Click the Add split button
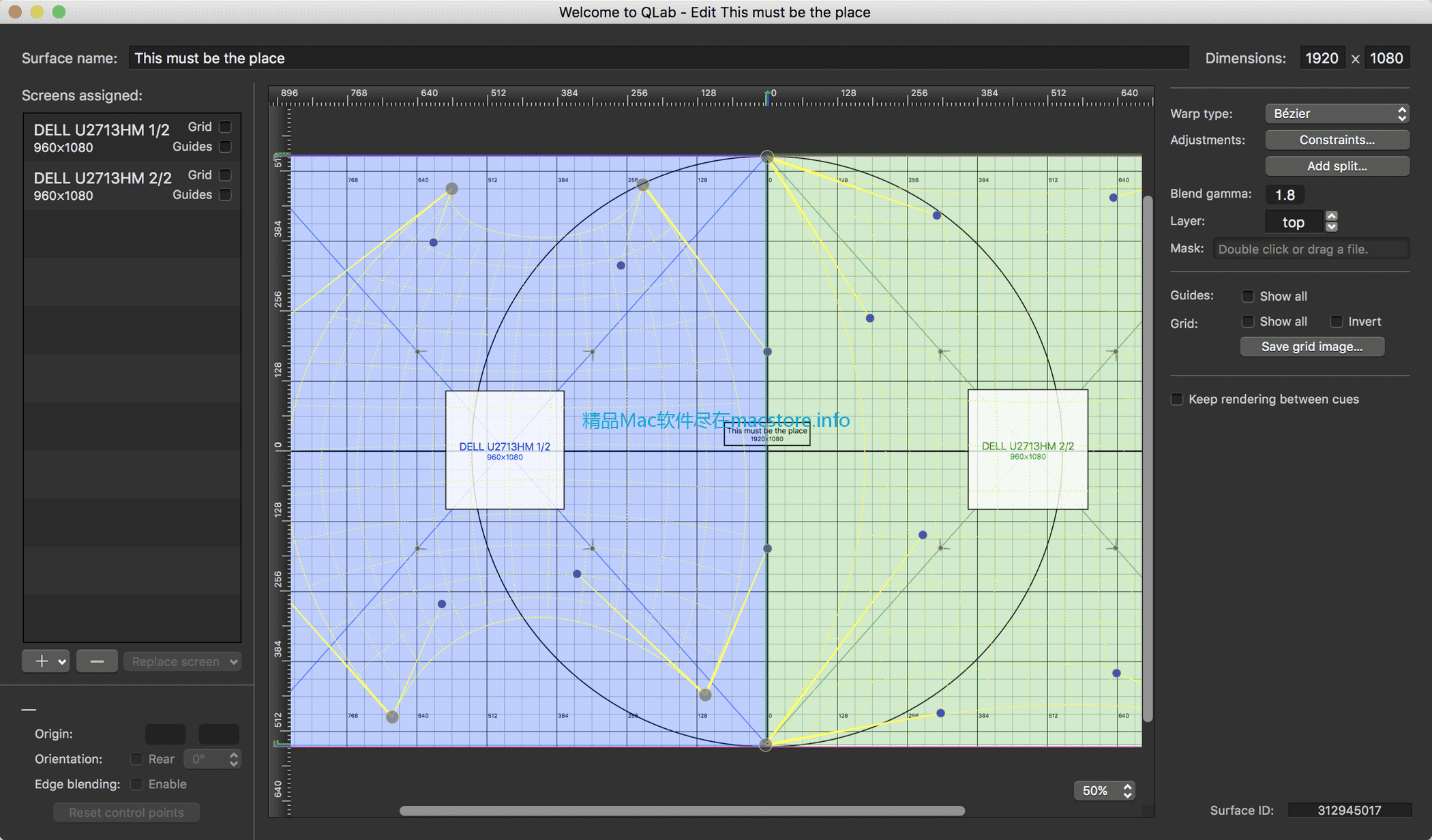 [x=1335, y=165]
